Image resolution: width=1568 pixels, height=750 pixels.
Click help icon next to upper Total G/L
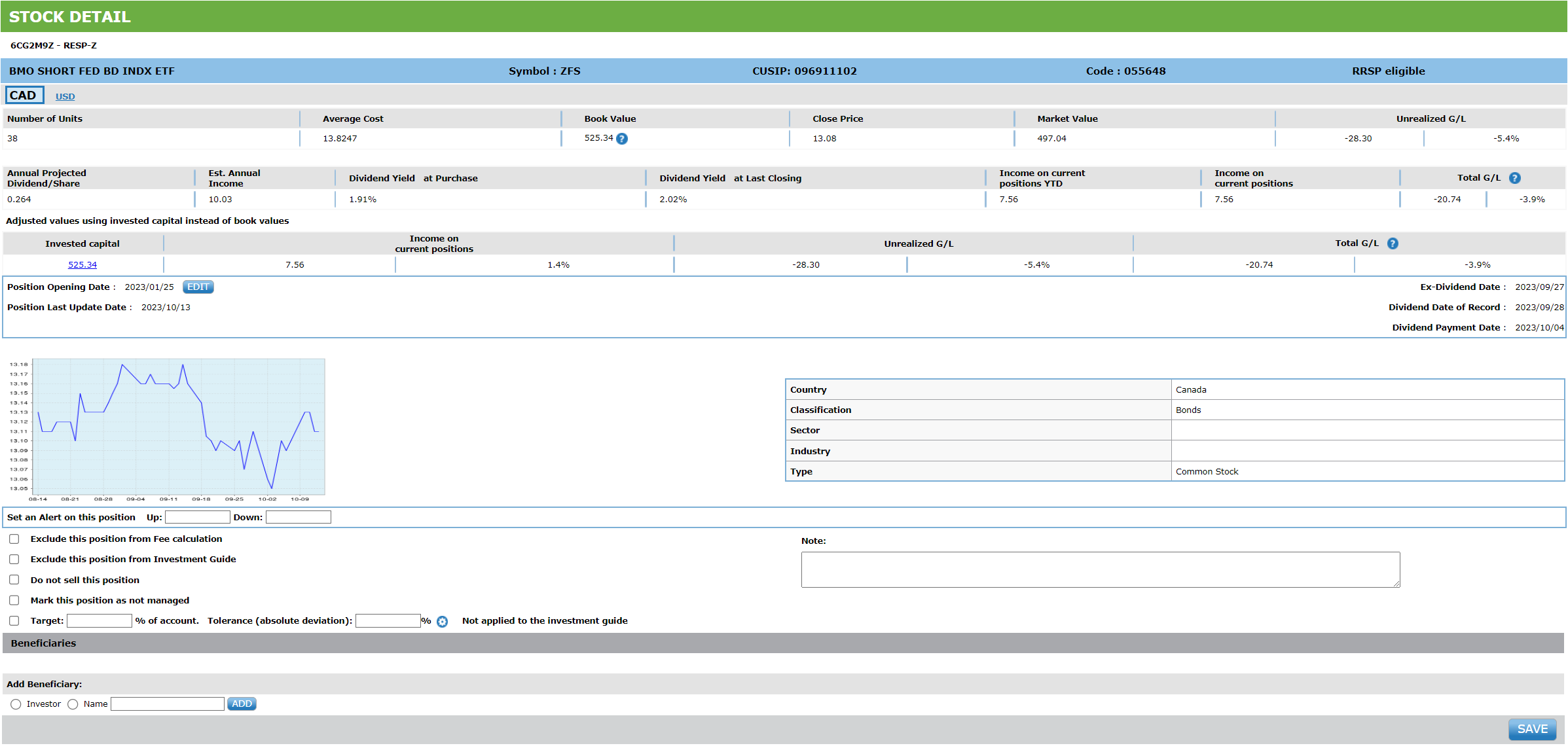1515,178
